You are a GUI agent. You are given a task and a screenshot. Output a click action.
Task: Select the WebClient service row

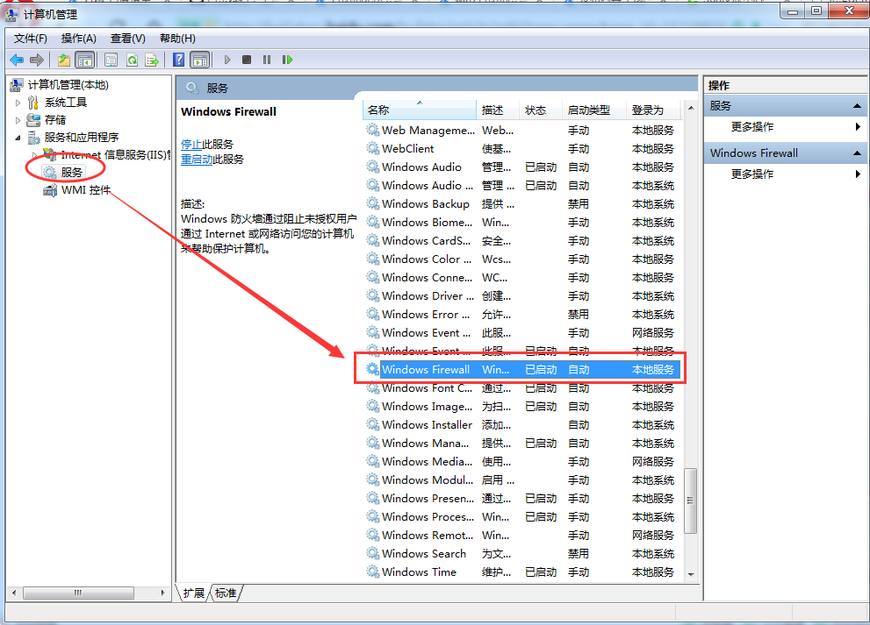[522, 149]
